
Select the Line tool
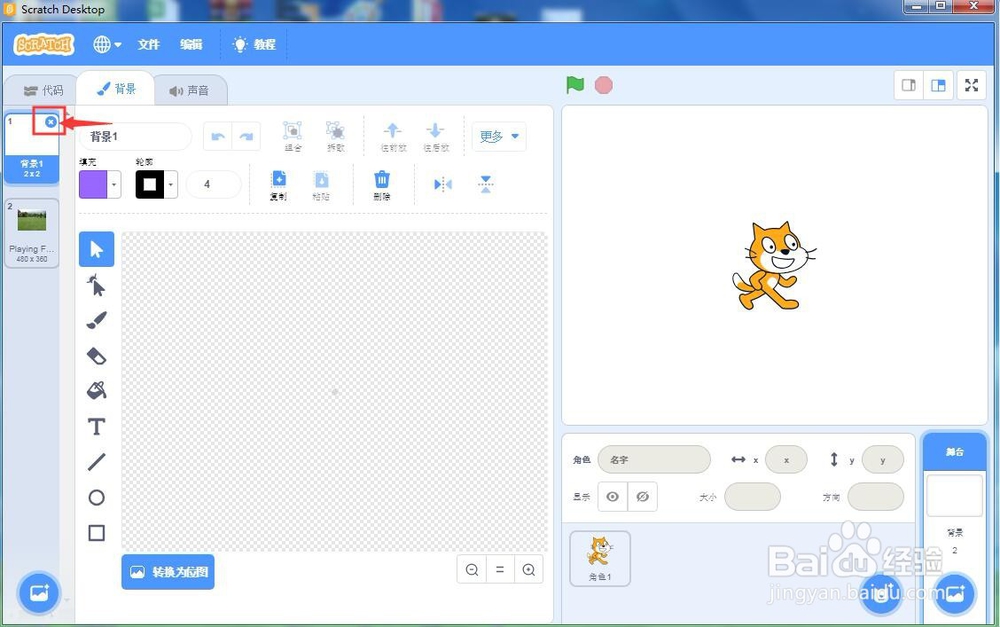[96, 462]
